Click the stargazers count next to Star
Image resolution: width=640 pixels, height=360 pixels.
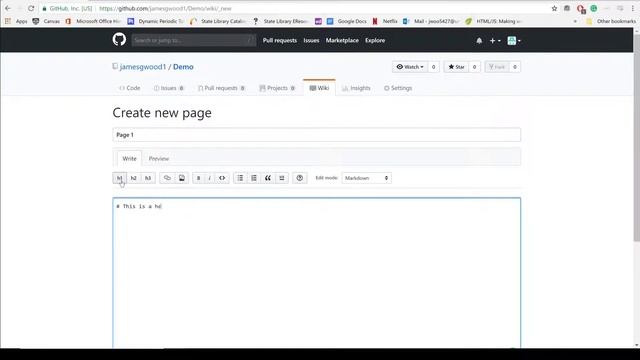pyautogui.click(x=474, y=67)
